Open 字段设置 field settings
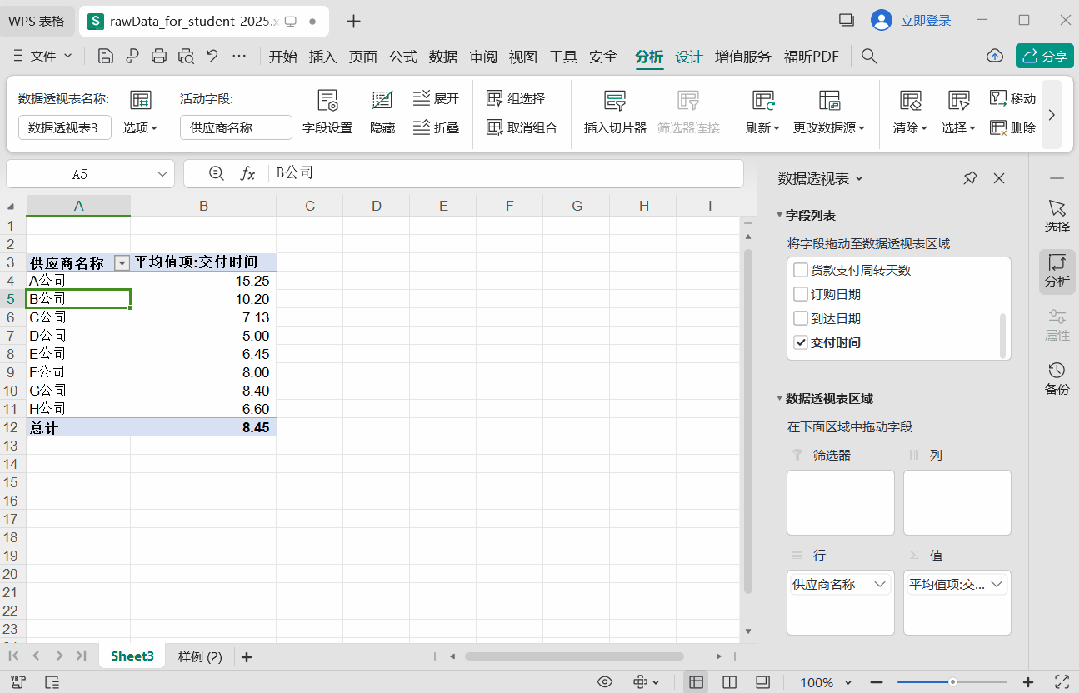 point(328,111)
